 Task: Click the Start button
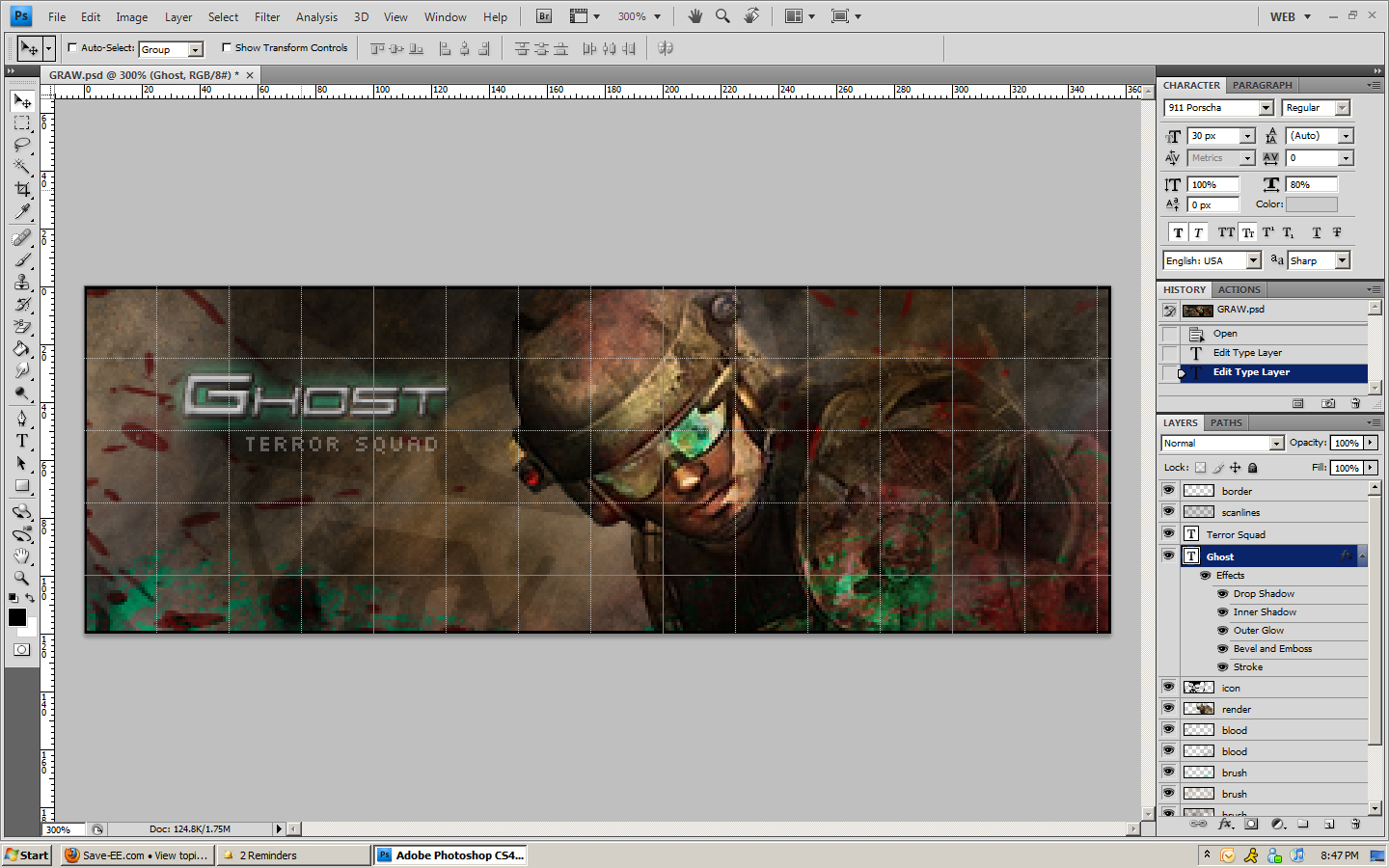pyautogui.click(x=27, y=855)
